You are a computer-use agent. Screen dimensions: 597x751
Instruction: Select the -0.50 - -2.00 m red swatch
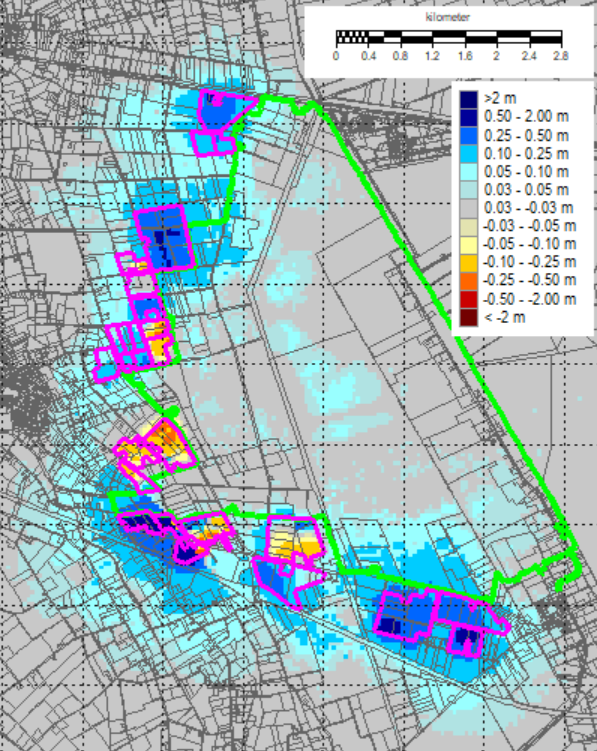[469, 299]
